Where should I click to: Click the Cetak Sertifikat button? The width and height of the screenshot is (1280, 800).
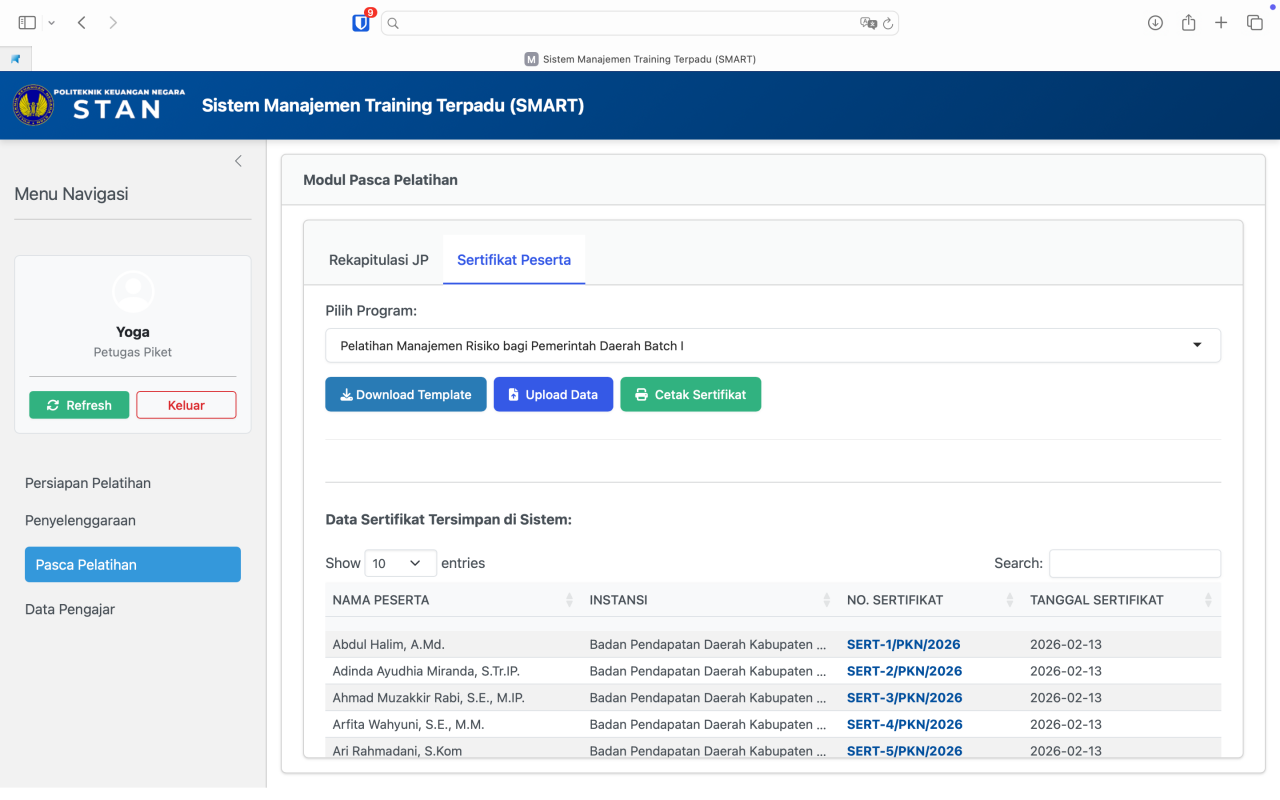coord(690,394)
